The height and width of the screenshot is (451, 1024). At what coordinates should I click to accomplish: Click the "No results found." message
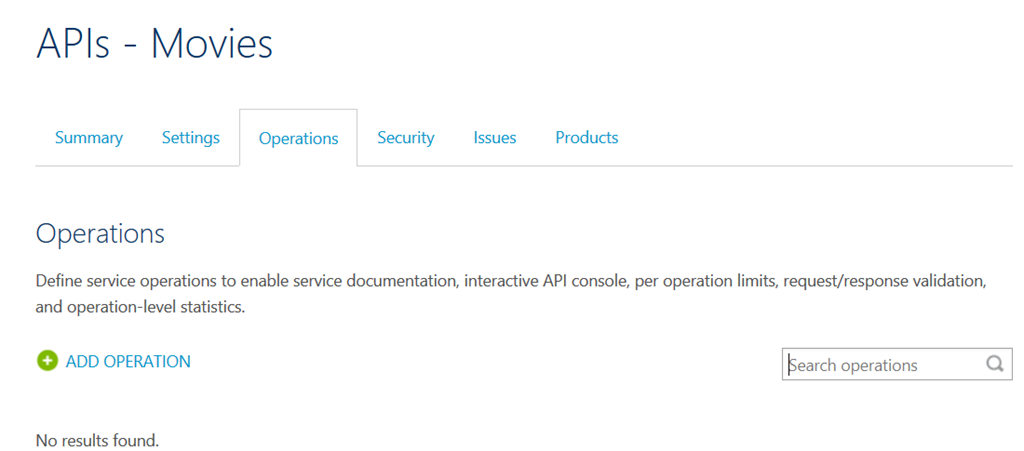pos(97,440)
